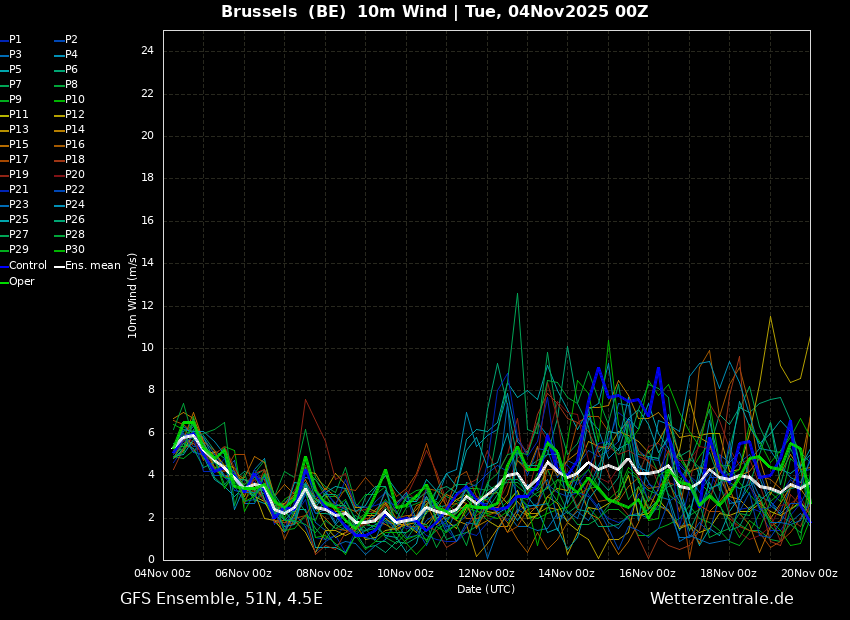Screen dimensions: 850x620
Task: Click the GFS Ensemble, 51N, 4.5E caption
Action: [221, 599]
